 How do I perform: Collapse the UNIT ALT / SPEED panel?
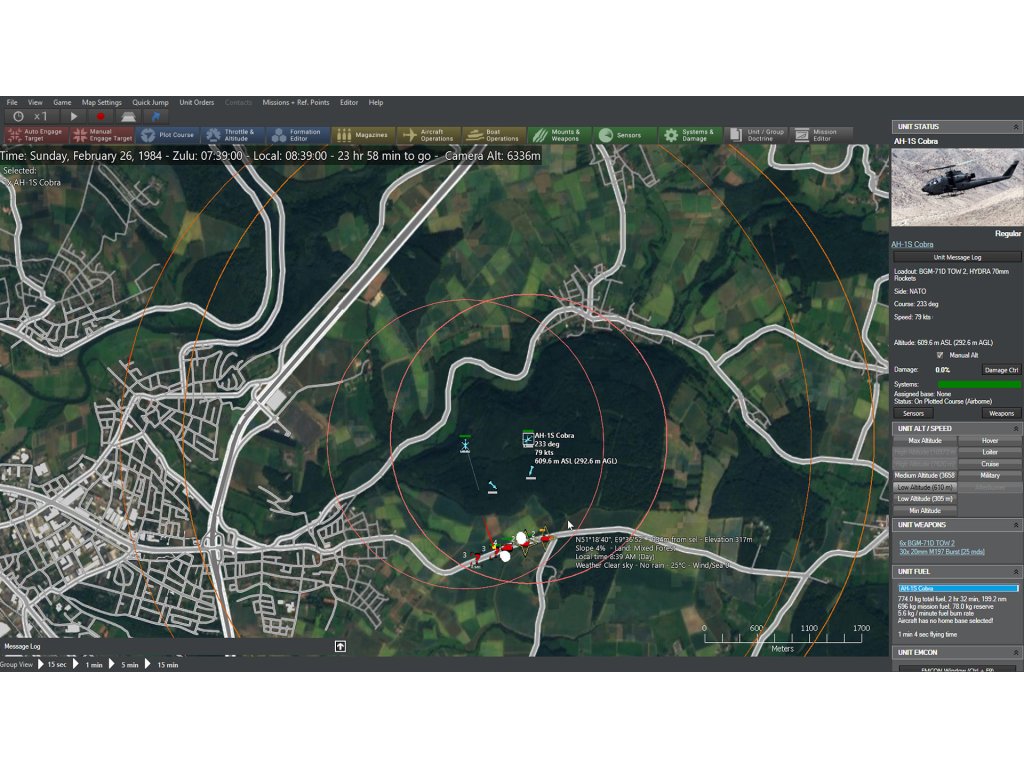pos(1016,428)
